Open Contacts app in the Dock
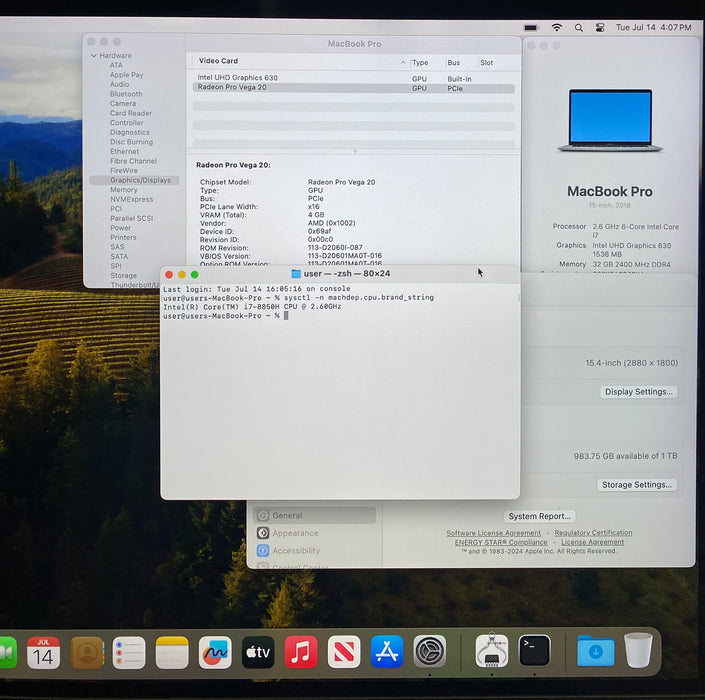 click(x=87, y=652)
